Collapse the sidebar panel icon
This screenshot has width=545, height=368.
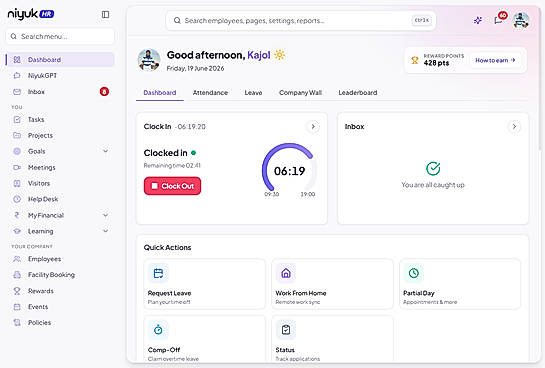coord(105,14)
